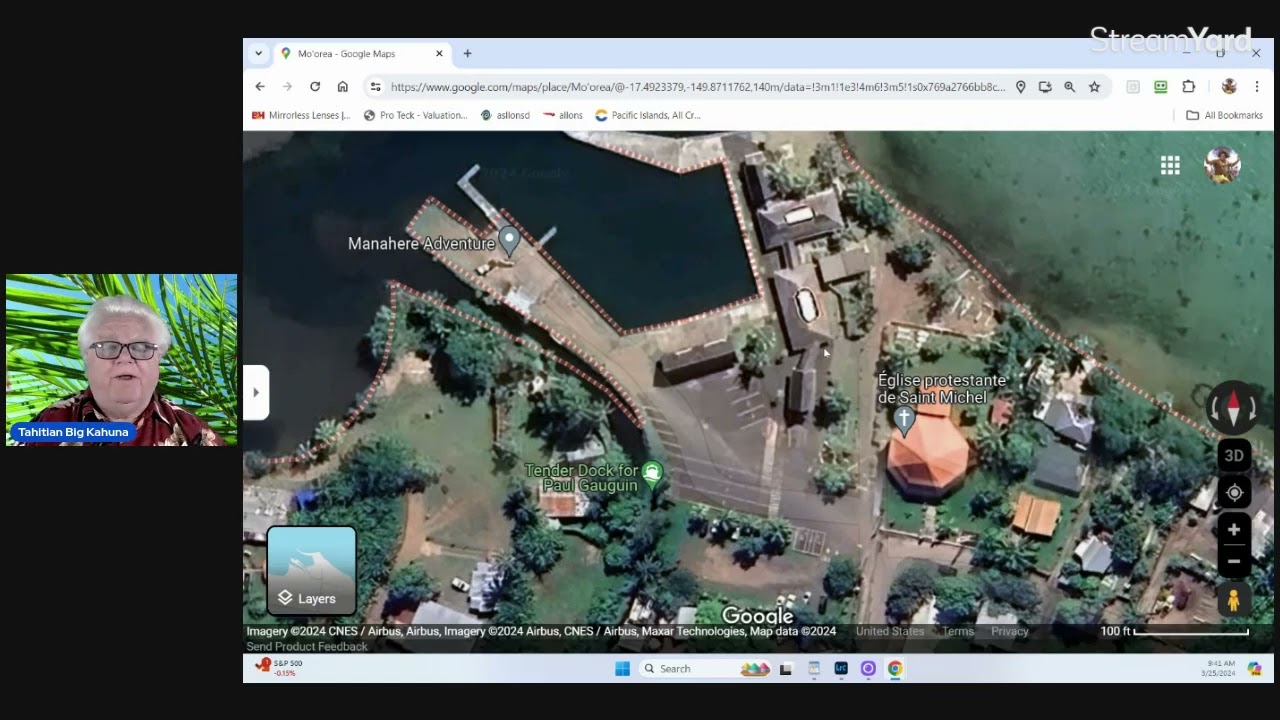Open Chrome three-dot menu
Image resolution: width=1280 pixels, height=720 pixels.
pos(1257,87)
